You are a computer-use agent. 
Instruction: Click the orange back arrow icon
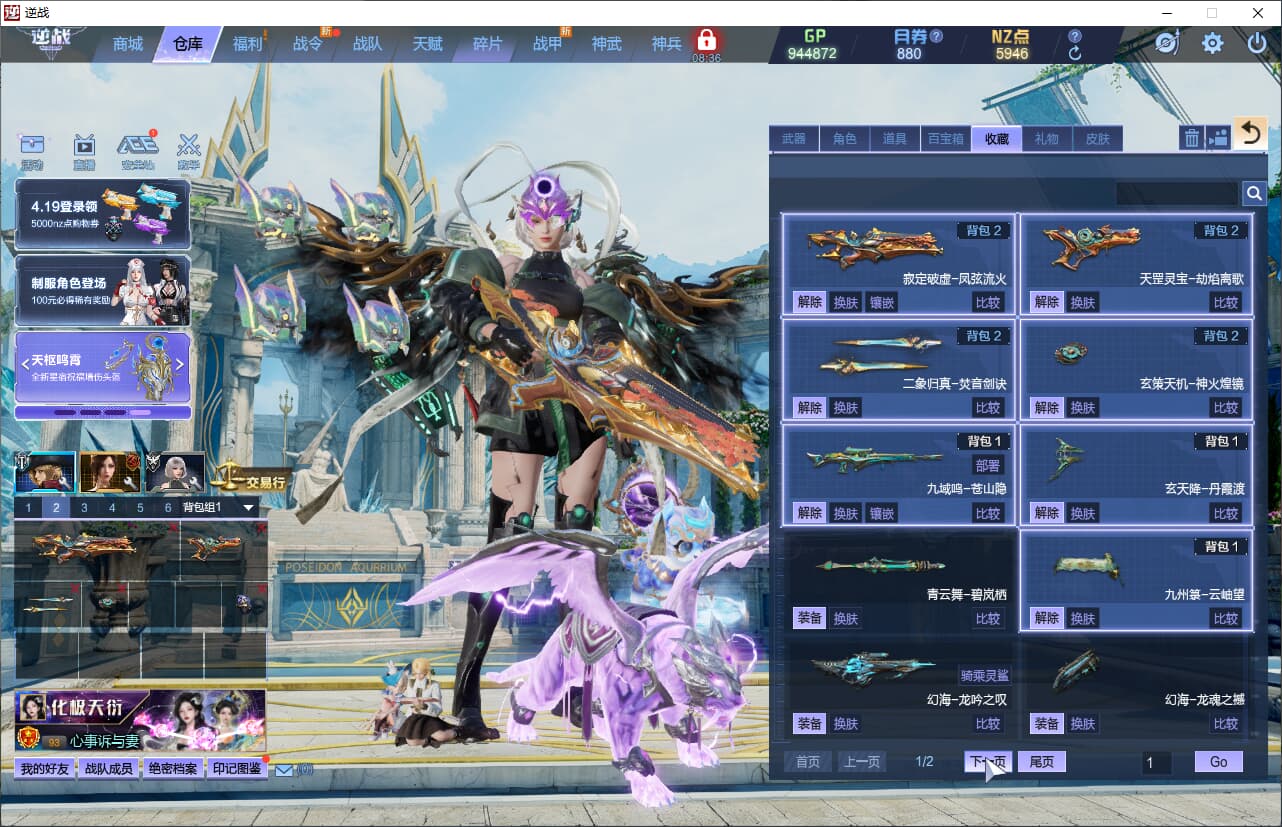1250,133
